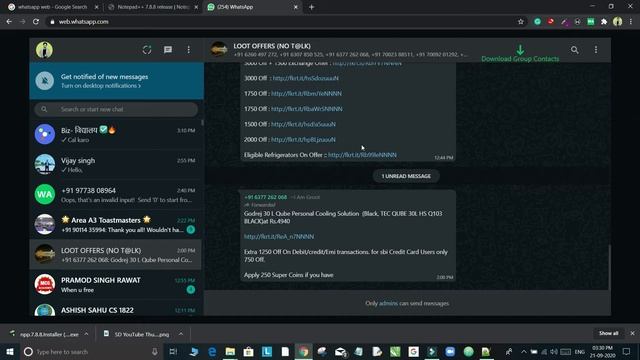
Task: Click the web.whatsapp.com address bar
Action: (x=282, y=22)
